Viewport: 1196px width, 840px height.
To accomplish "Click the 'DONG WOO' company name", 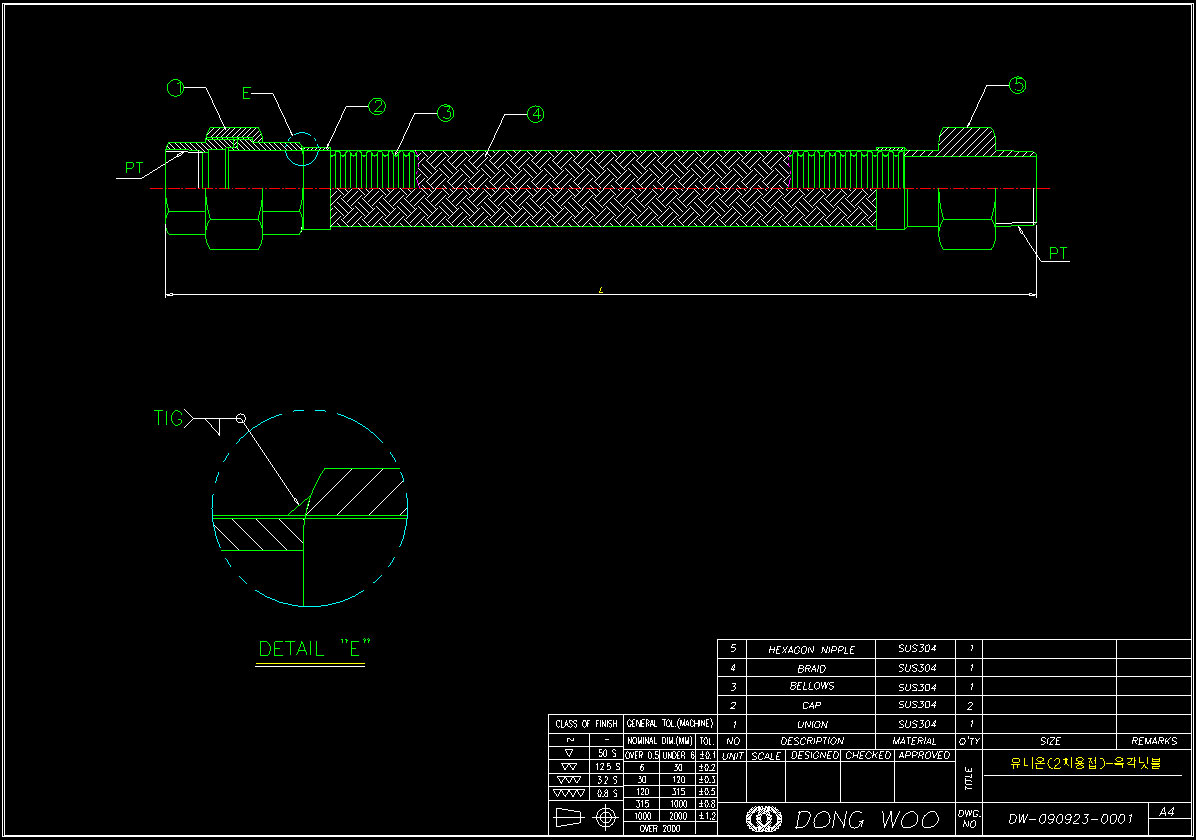I will [x=867, y=819].
